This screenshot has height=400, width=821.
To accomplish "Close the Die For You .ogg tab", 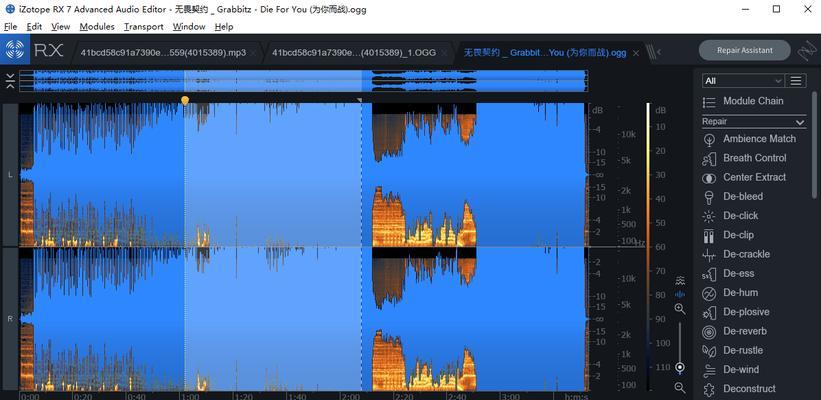I will click(x=636, y=53).
